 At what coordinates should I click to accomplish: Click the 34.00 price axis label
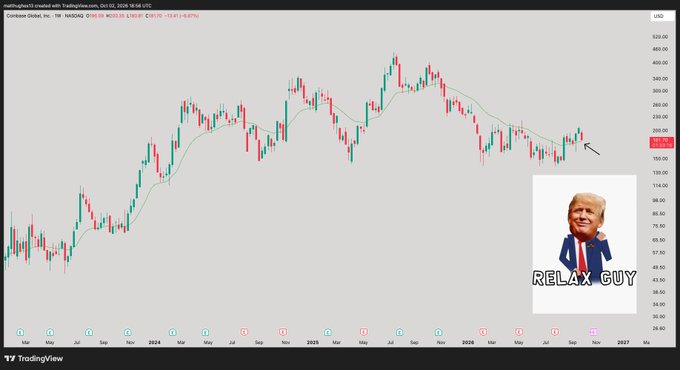pyautogui.click(x=660, y=305)
